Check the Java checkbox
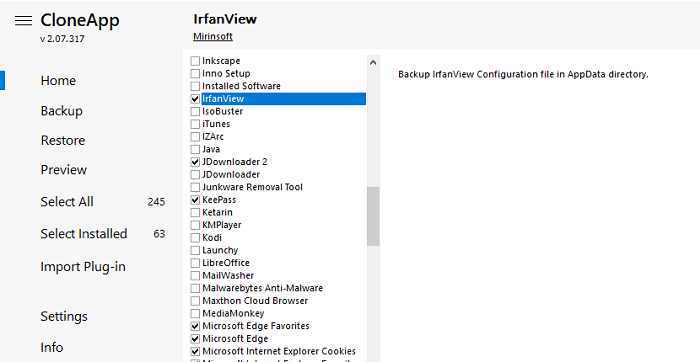Image resolution: width=700 pixels, height=362 pixels. (195, 149)
